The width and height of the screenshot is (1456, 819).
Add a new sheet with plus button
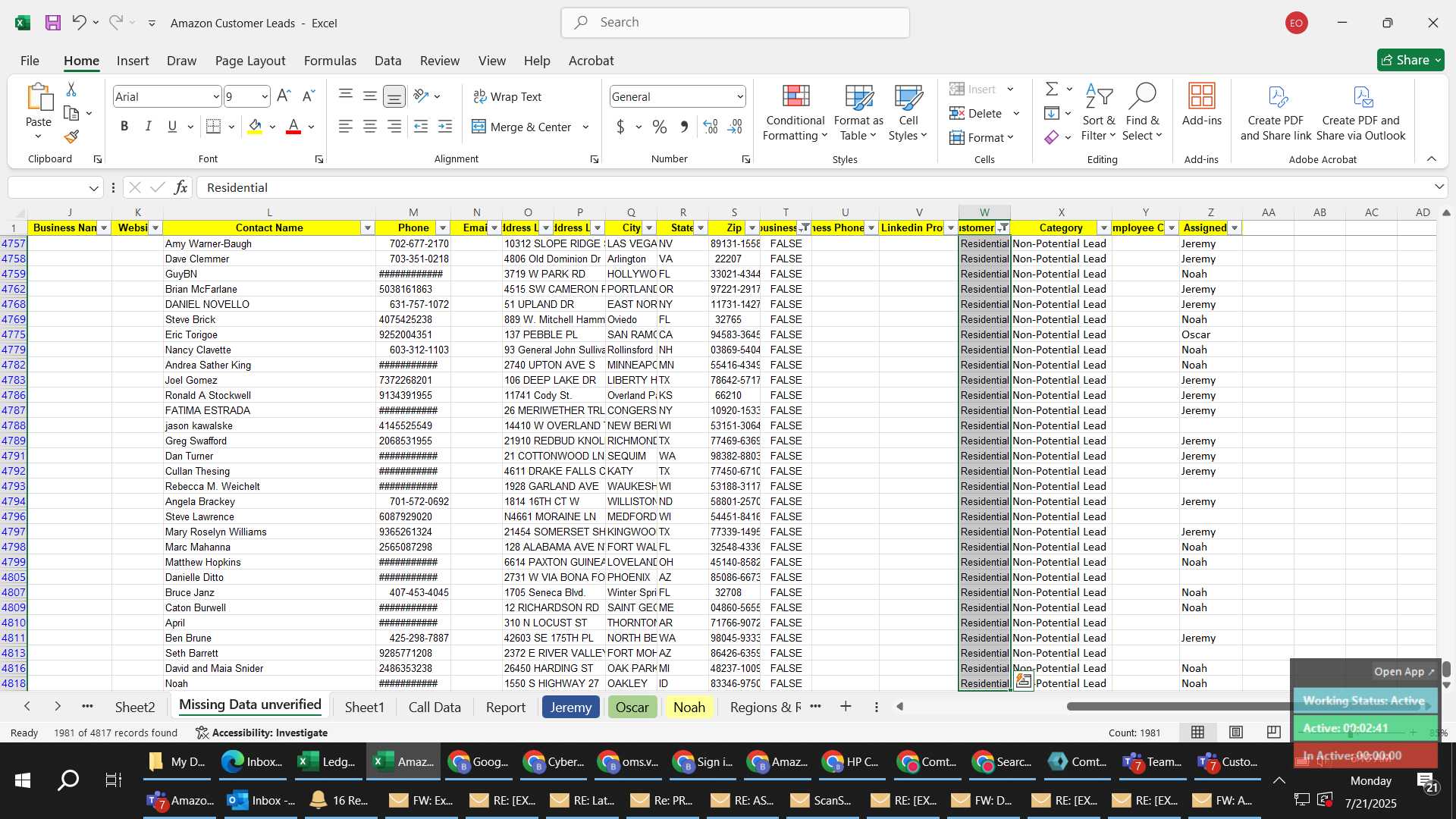[846, 706]
